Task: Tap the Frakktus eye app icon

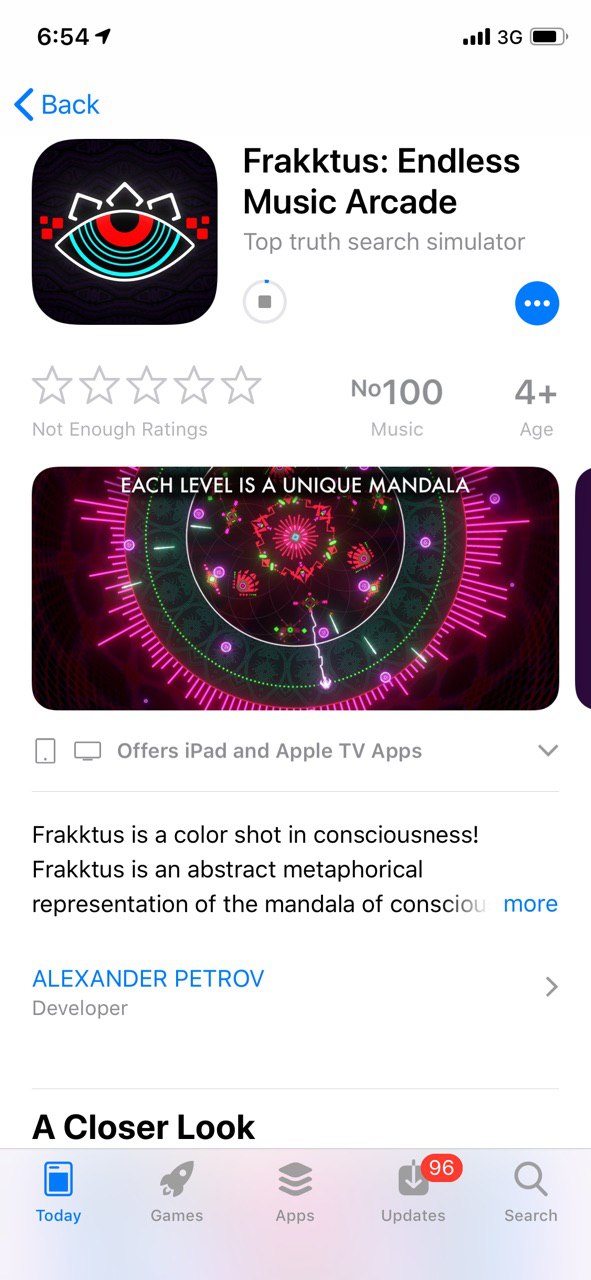Action: coord(125,232)
